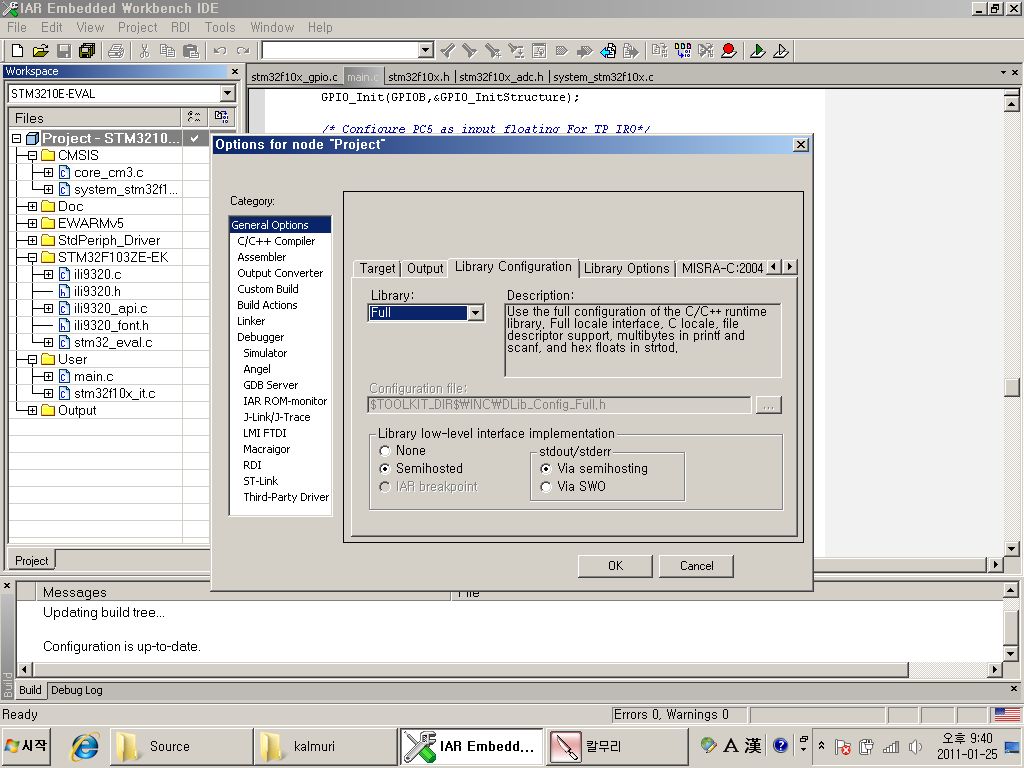Click Cancel in the Options dialog
The height and width of the screenshot is (768, 1024).
coord(696,566)
